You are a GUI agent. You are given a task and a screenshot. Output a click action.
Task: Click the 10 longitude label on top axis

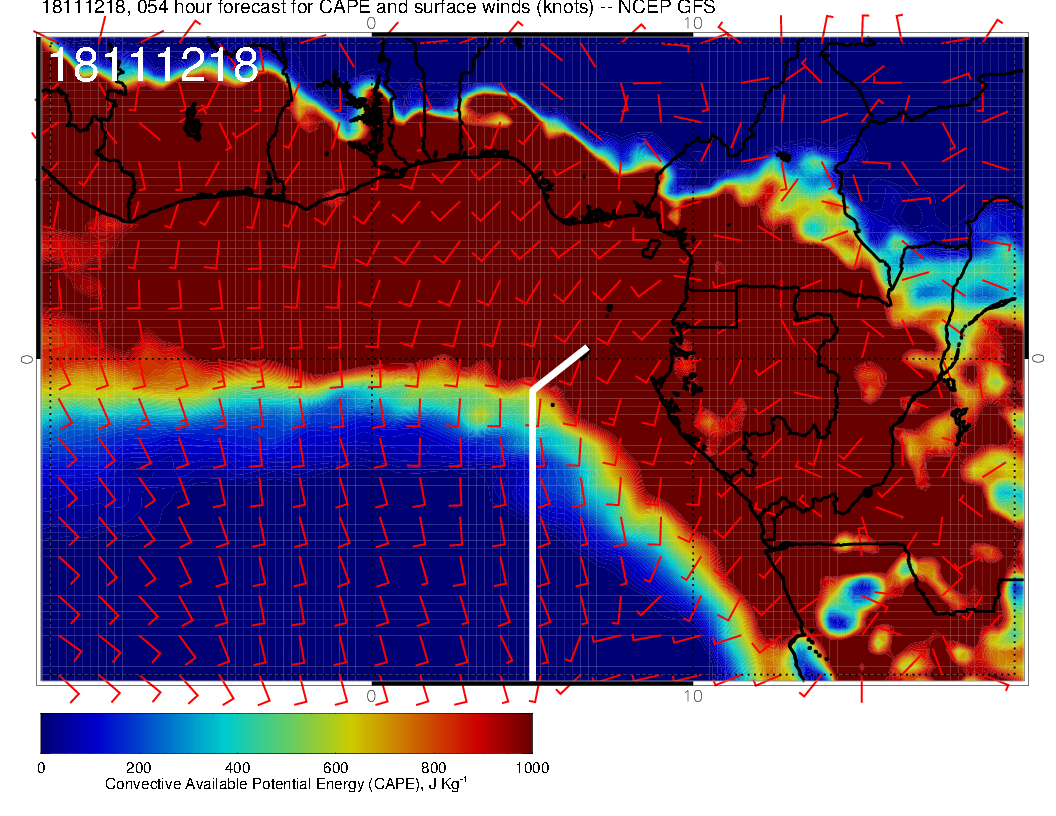[692, 22]
